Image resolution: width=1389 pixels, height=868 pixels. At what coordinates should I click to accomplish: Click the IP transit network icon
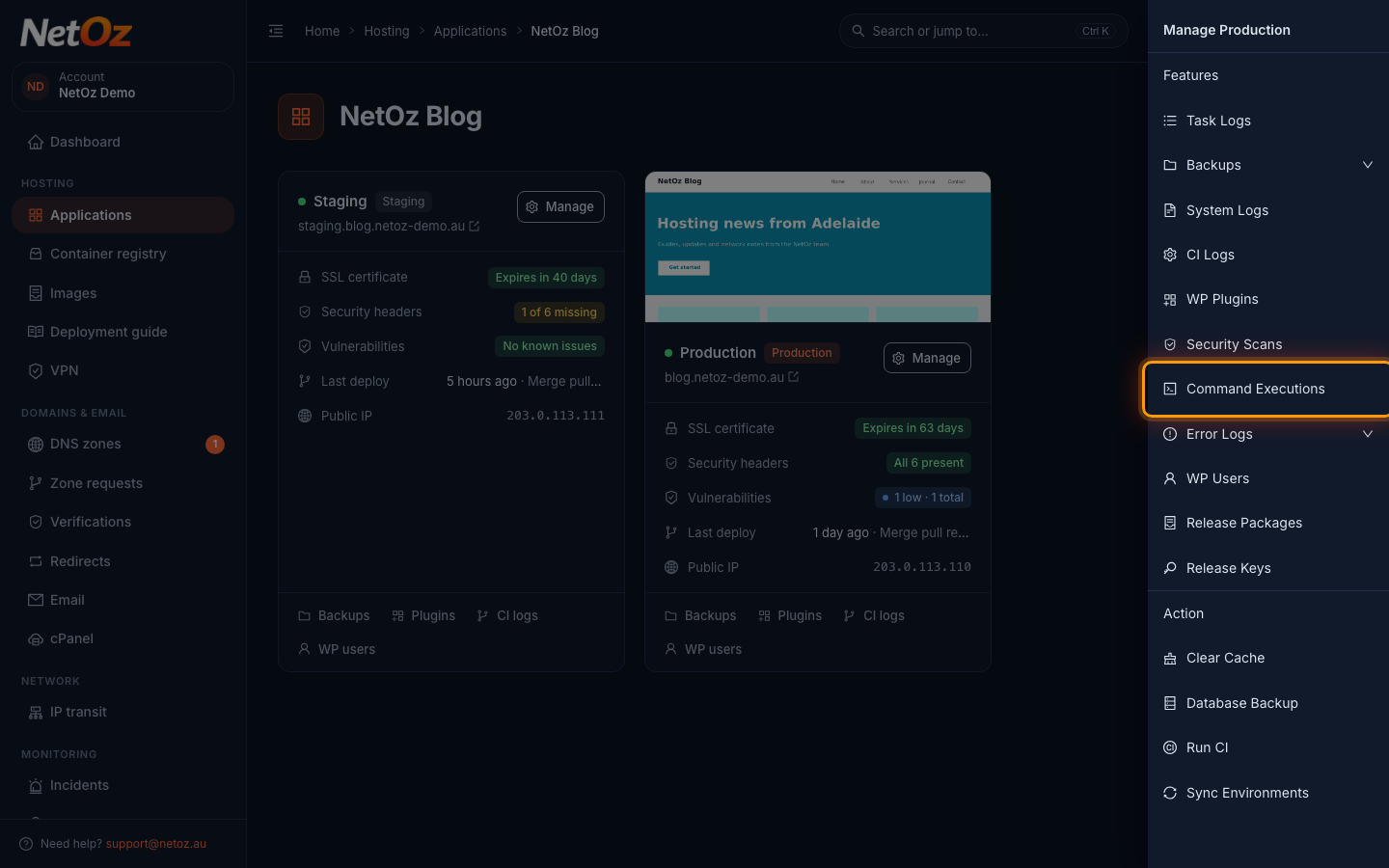(x=36, y=712)
